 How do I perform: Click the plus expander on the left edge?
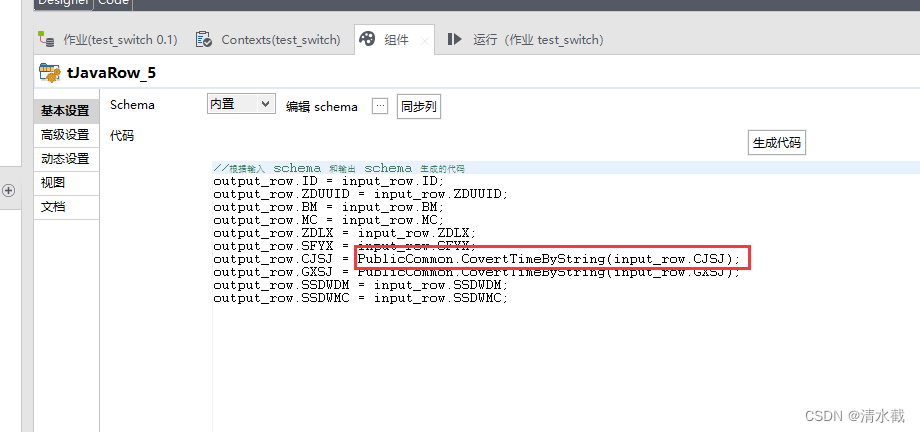pos(8,190)
